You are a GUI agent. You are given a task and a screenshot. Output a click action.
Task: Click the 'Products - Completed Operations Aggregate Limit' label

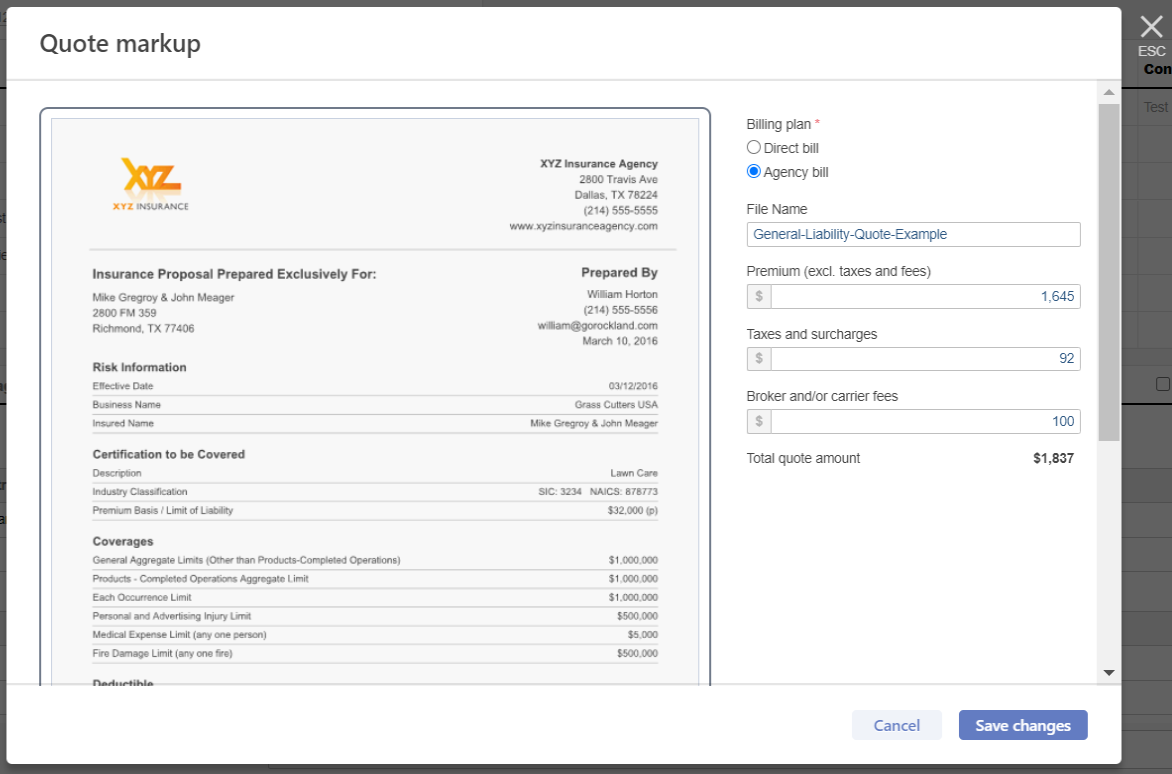200,579
